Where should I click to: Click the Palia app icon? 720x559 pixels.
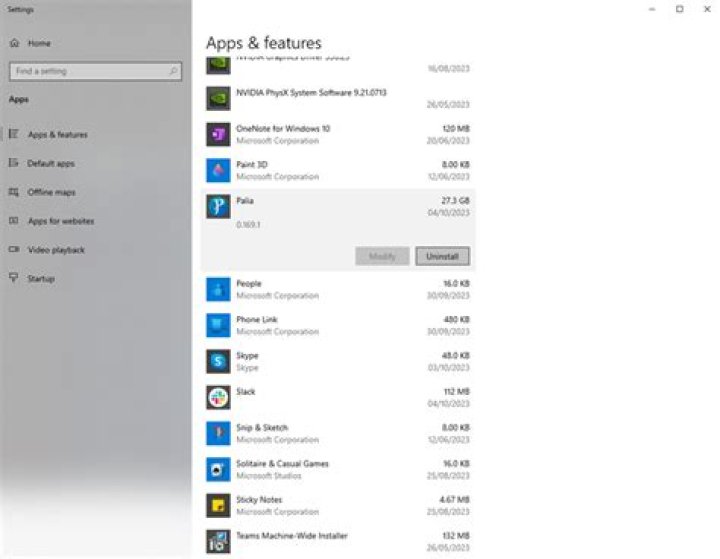point(218,206)
